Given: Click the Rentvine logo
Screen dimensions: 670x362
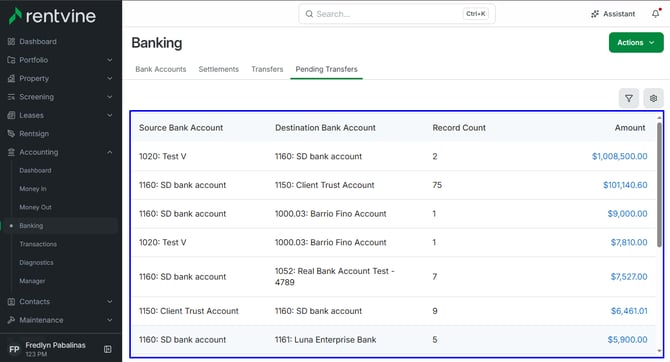Looking at the screenshot, I should click(52, 16).
